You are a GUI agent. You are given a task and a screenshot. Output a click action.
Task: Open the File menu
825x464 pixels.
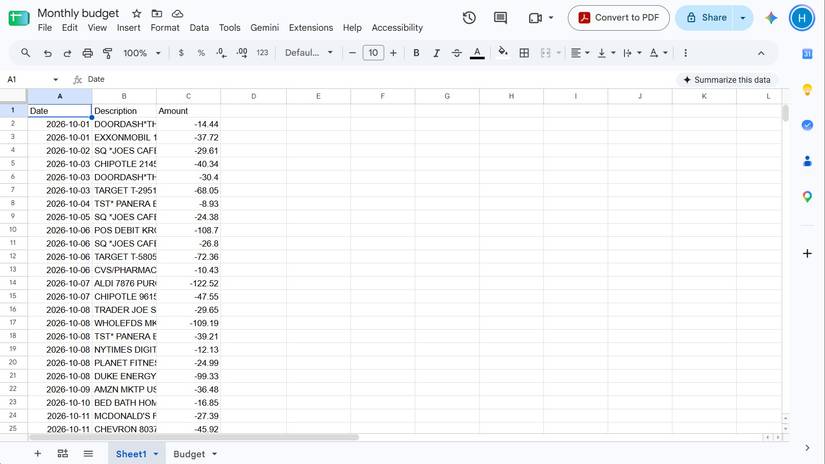(45, 28)
